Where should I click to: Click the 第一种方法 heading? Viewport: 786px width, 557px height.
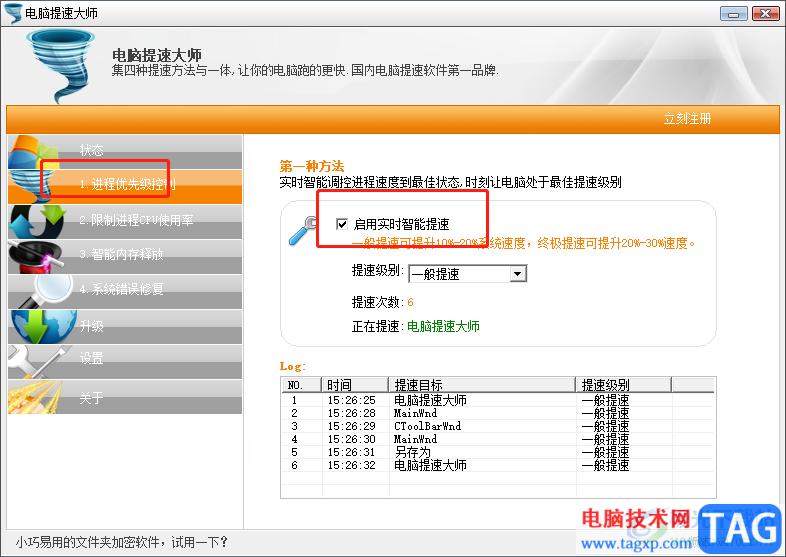pos(312,166)
